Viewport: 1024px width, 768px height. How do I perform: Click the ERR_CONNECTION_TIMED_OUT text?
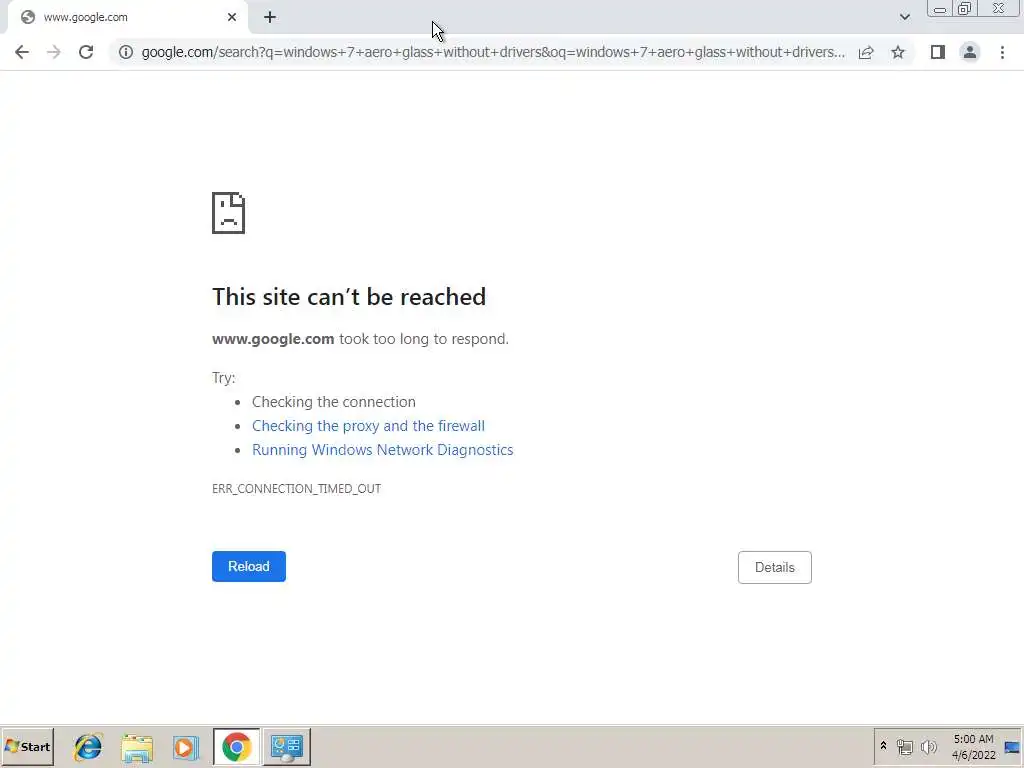[x=296, y=488]
